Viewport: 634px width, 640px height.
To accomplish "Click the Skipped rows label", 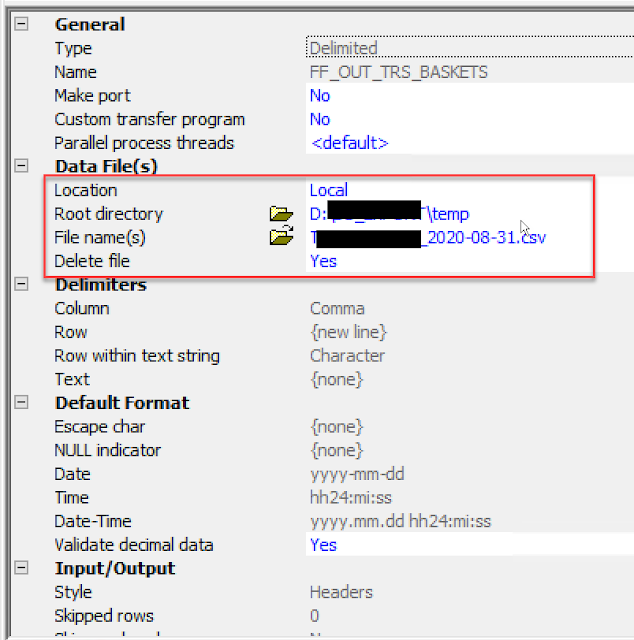I will tap(104, 616).
